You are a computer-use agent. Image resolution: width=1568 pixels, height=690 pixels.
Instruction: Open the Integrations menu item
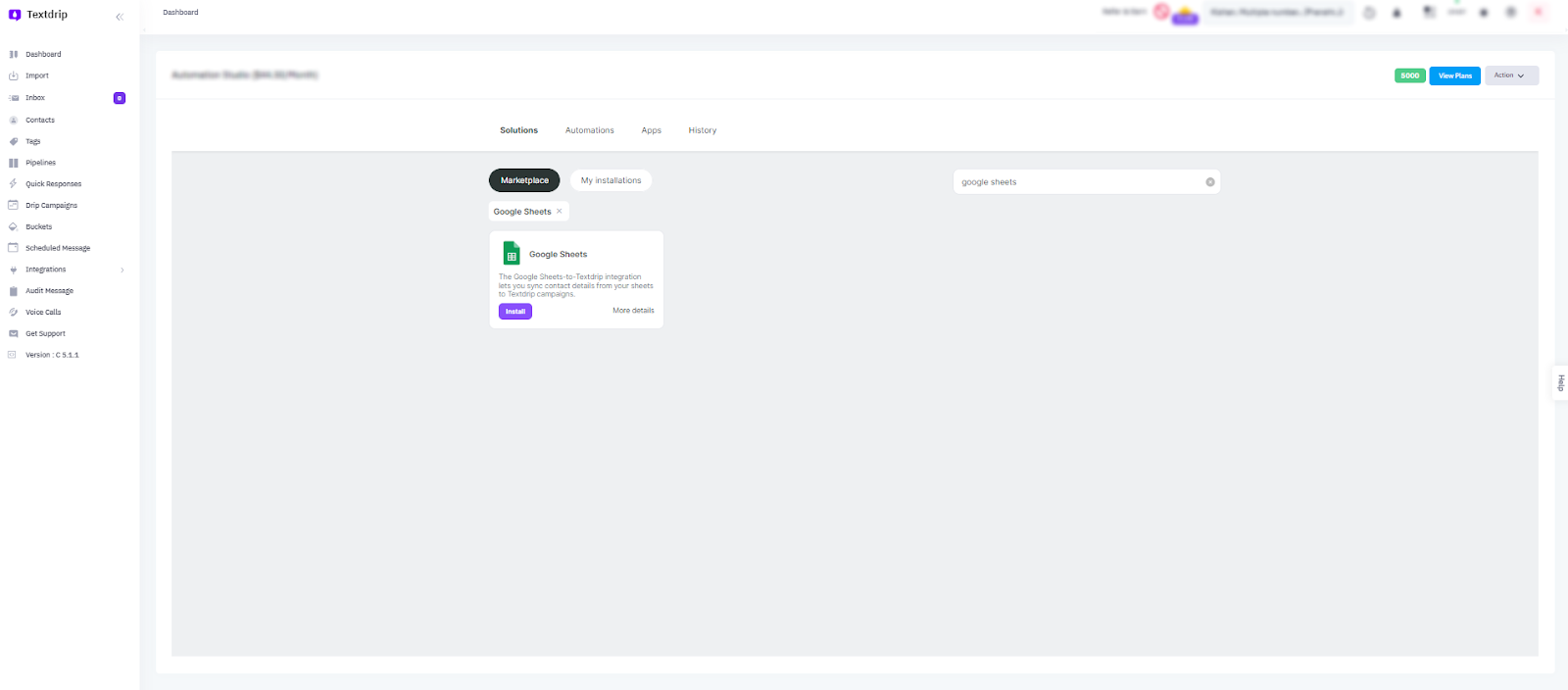pyautogui.click(x=46, y=270)
